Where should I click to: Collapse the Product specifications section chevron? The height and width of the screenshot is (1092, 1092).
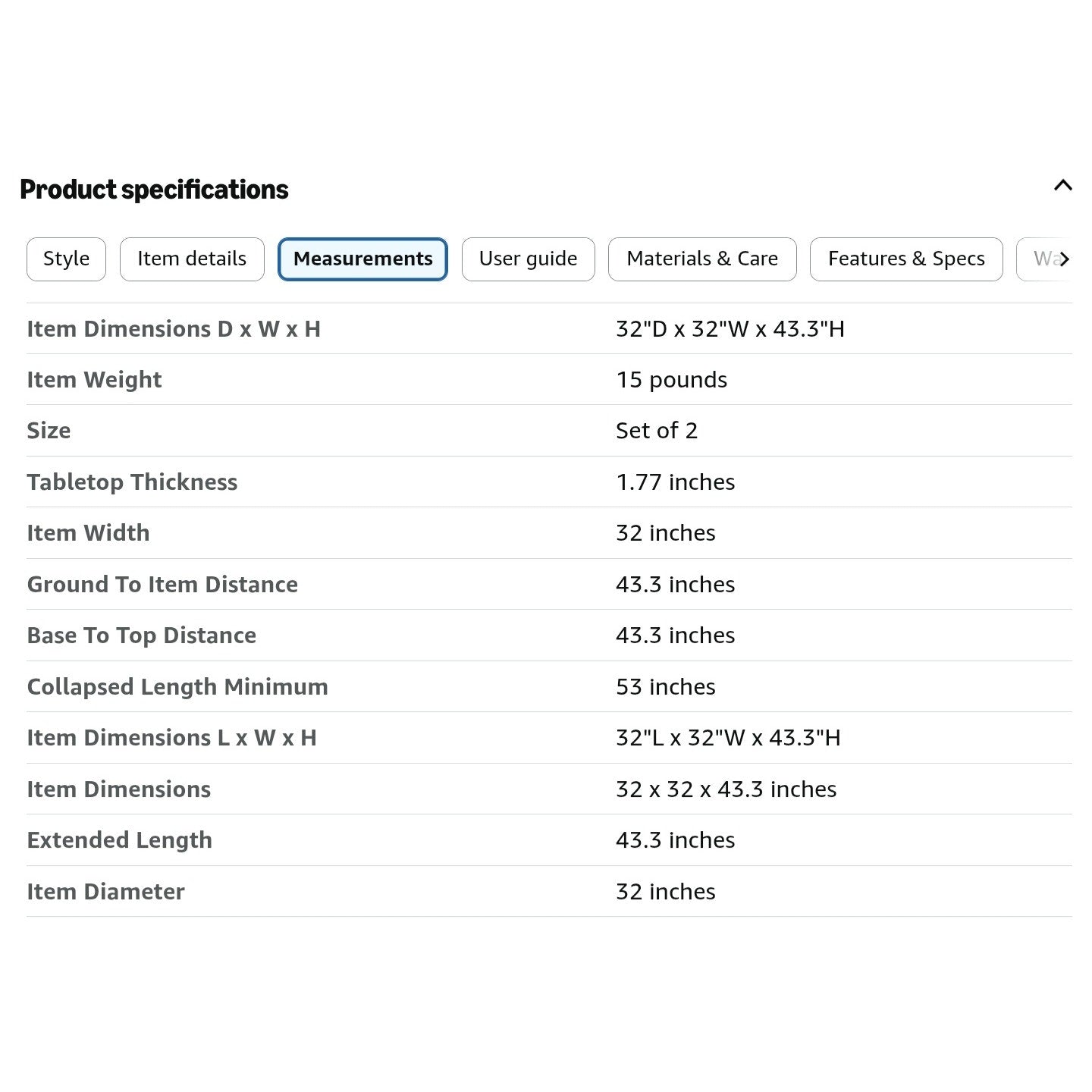[x=1062, y=185]
